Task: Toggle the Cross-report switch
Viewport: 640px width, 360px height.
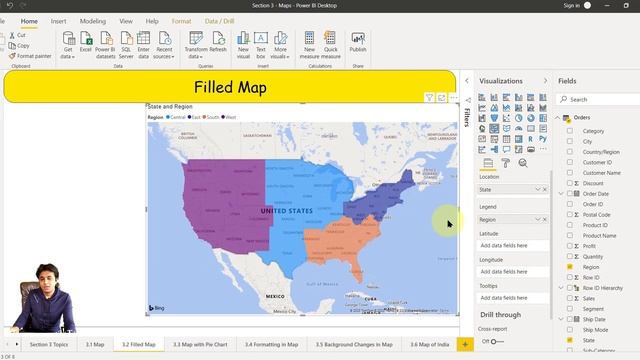Action: (x=496, y=341)
